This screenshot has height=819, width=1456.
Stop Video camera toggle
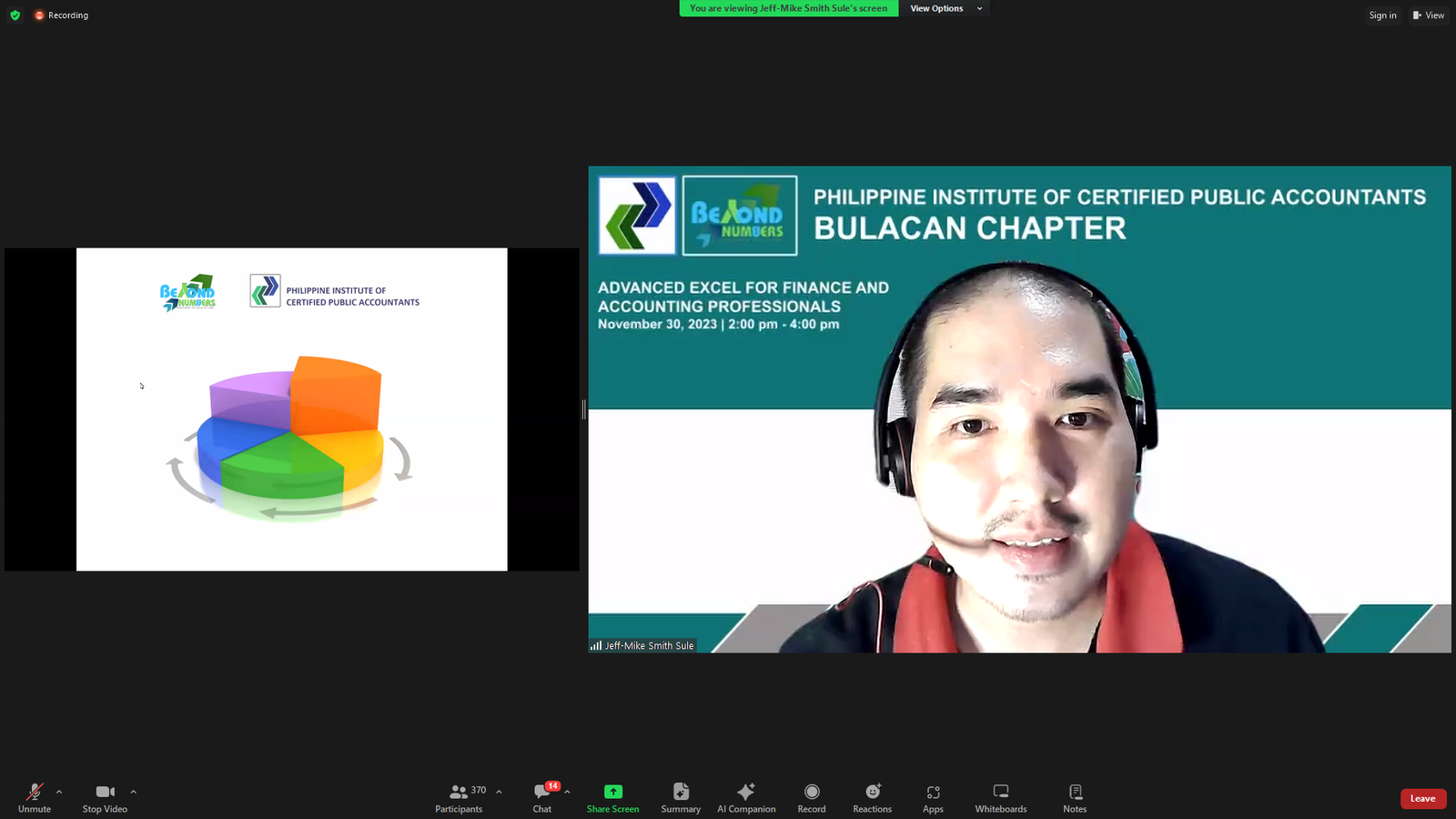[105, 797]
